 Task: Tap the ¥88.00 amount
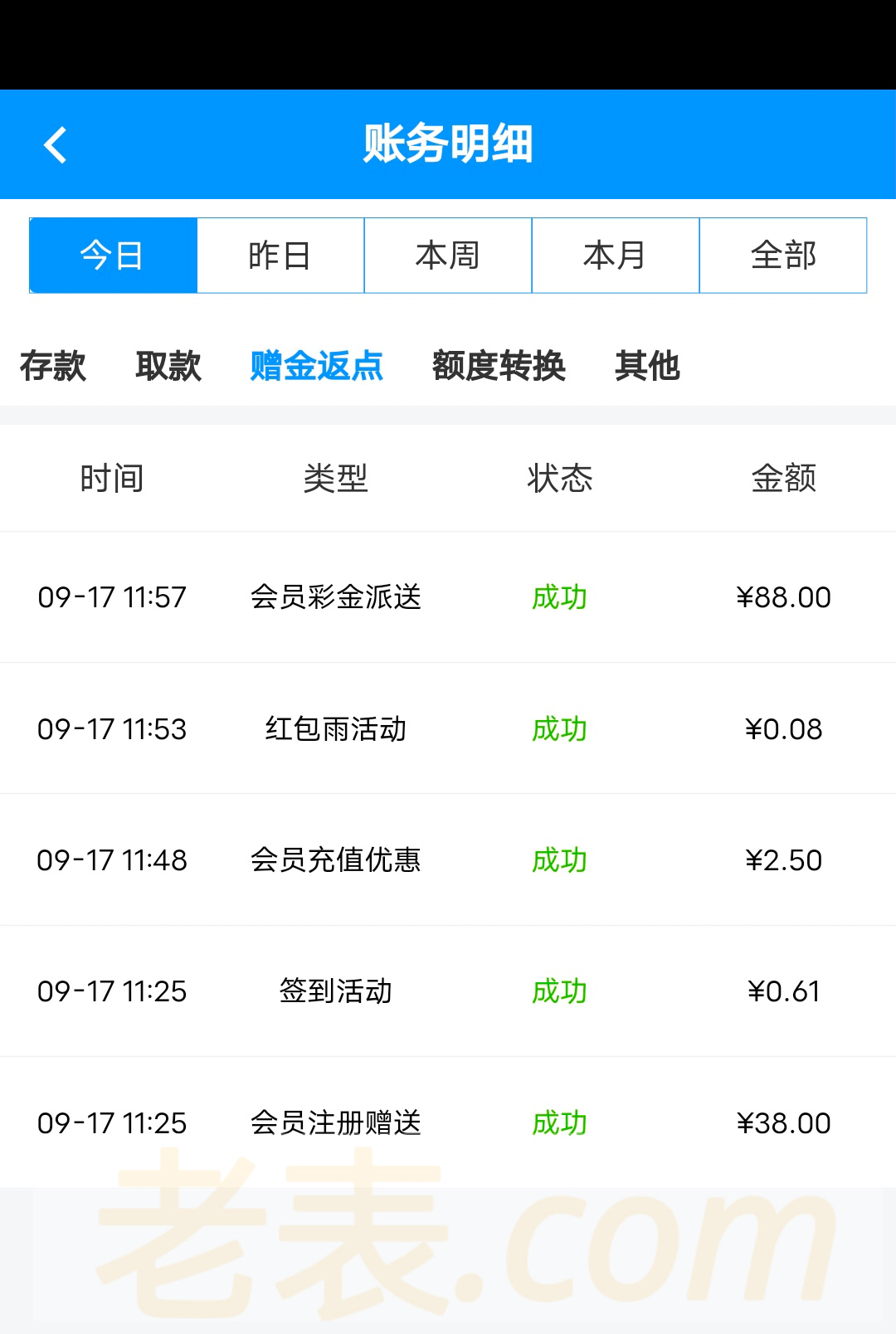point(783,597)
